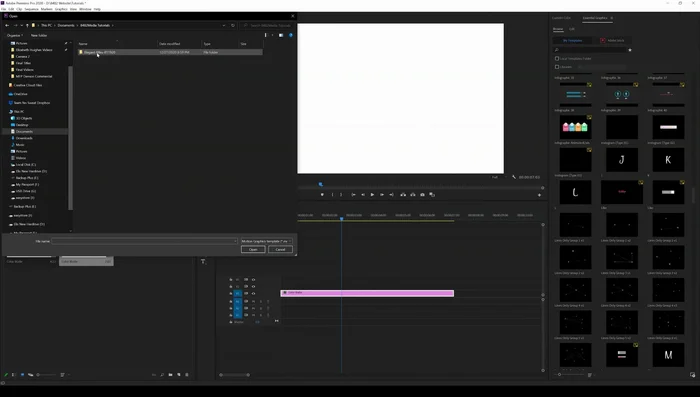This screenshot has width=700, height=397.
Task: Open the Essential Graphics panel menu icon
Action: pos(612,18)
